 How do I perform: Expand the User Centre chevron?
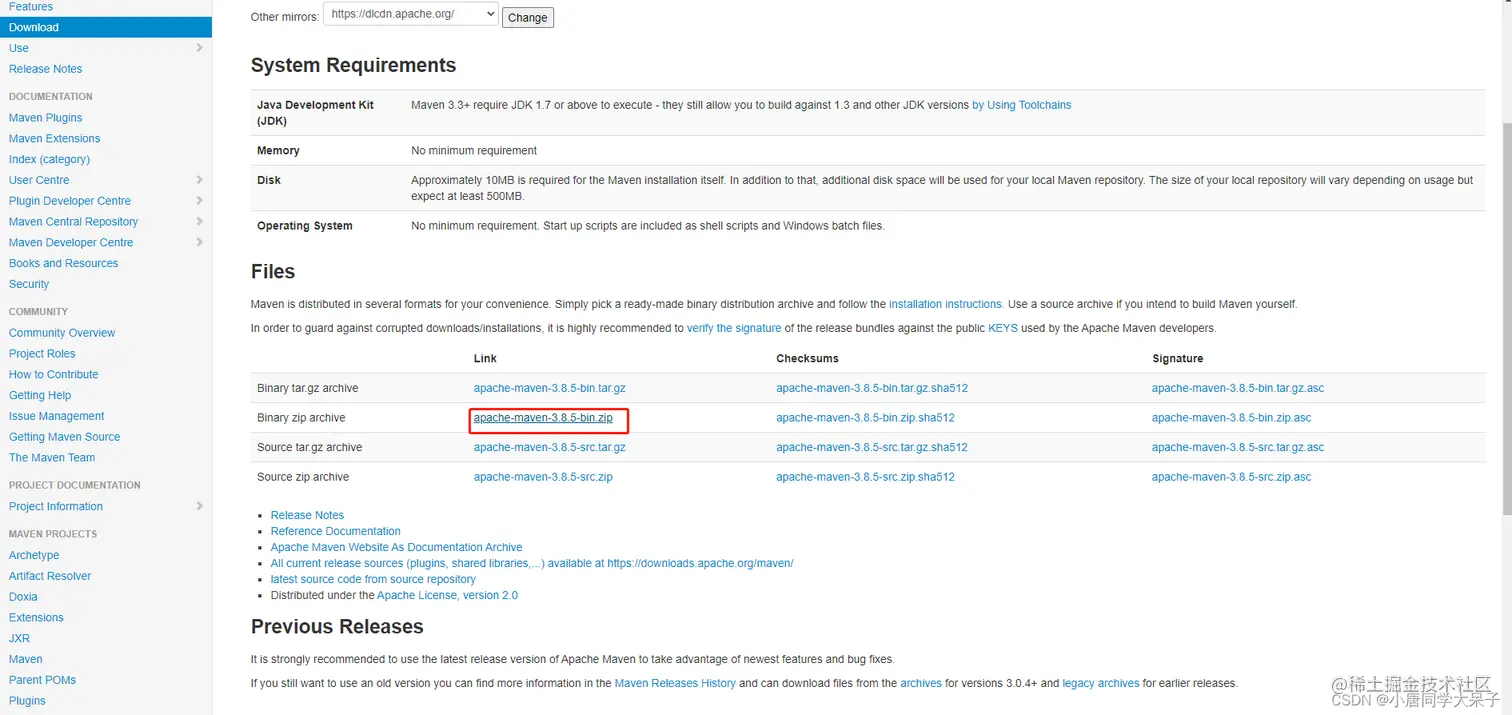tap(200, 180)
